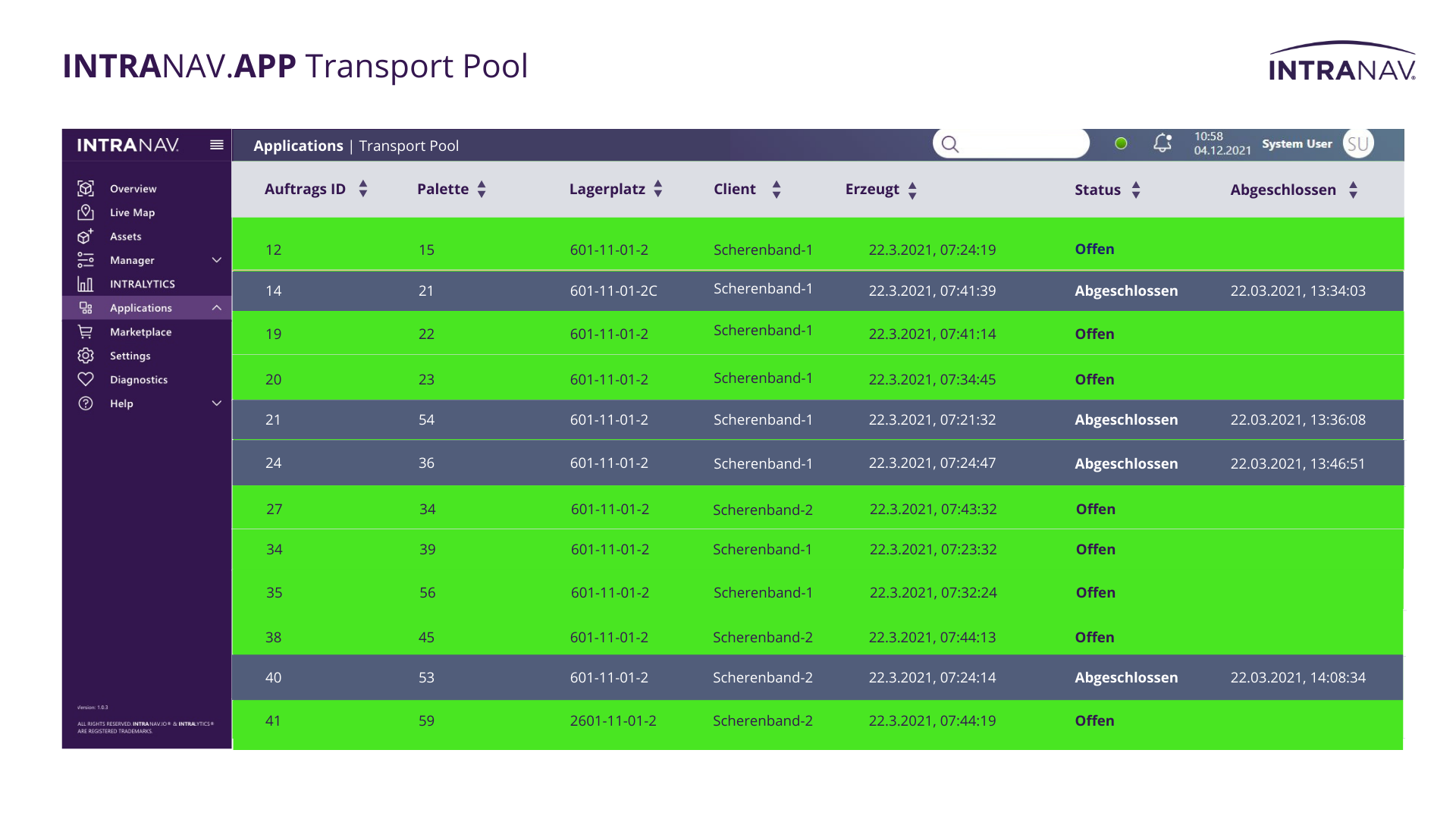Click the System User name

tap(1297, 144)
